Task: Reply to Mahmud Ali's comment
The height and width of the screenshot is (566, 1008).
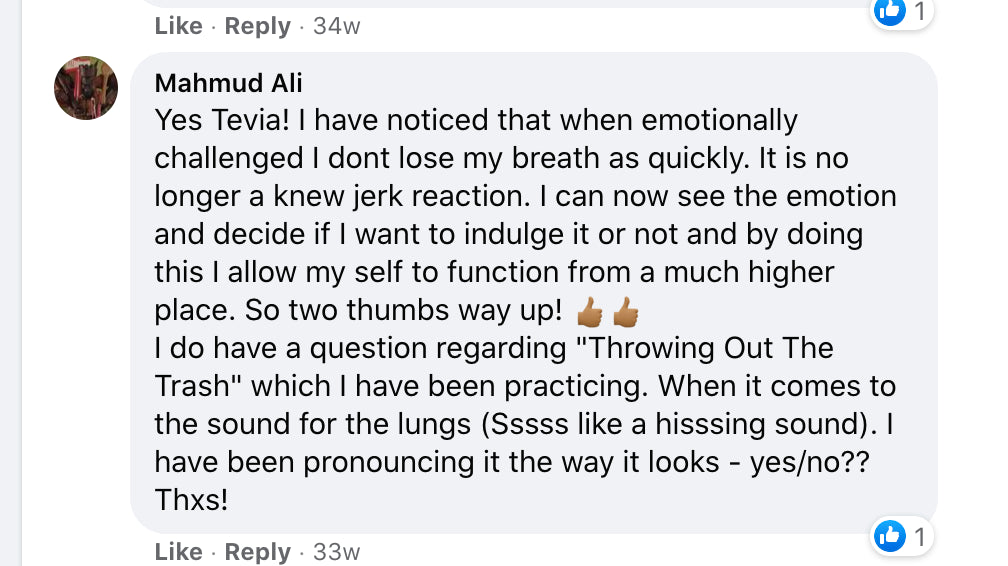Action: (257, 552)
